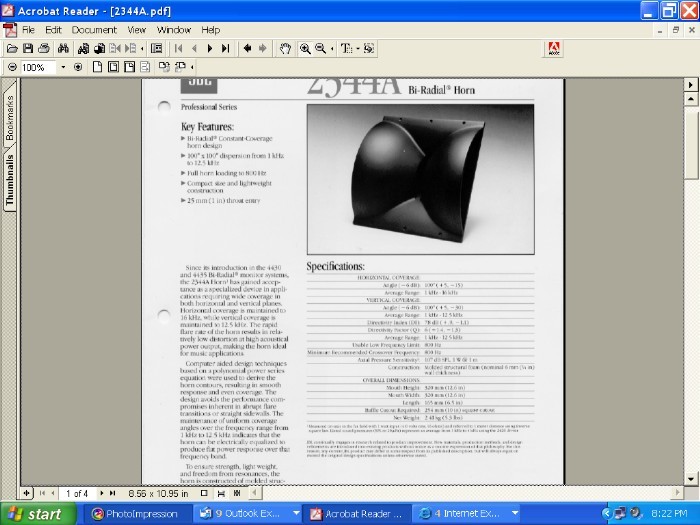Viewport: 700px width, 525px height.
Task: Expand the Internet Explorer taskbar group arrow
Action: click(515, 514)
